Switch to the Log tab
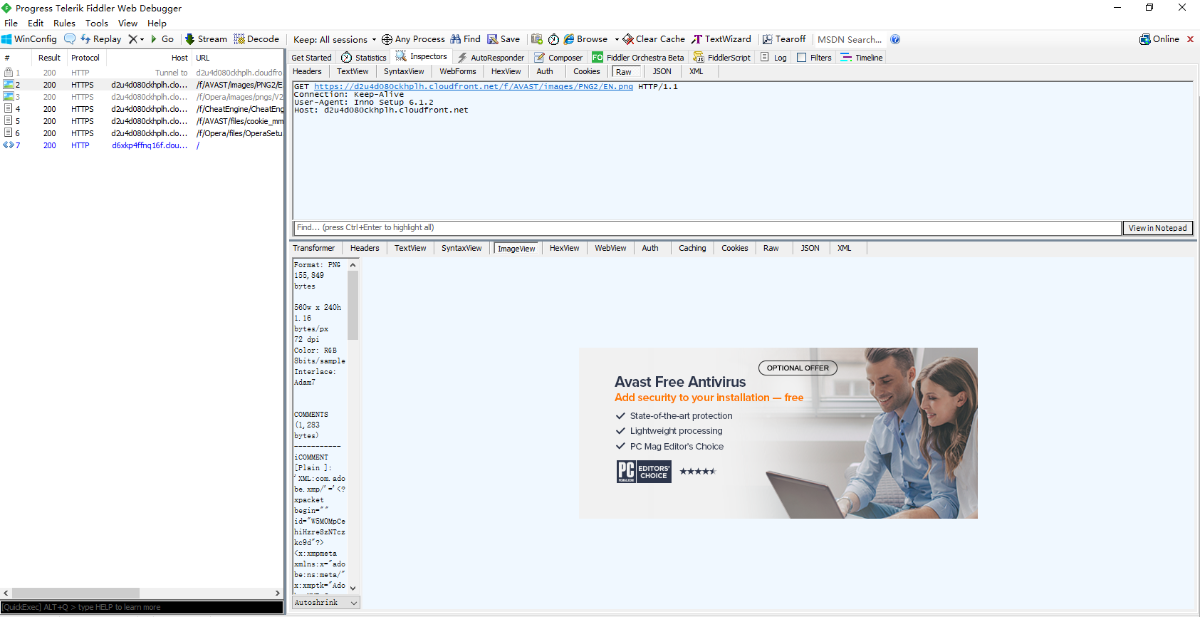 [774, 58]
